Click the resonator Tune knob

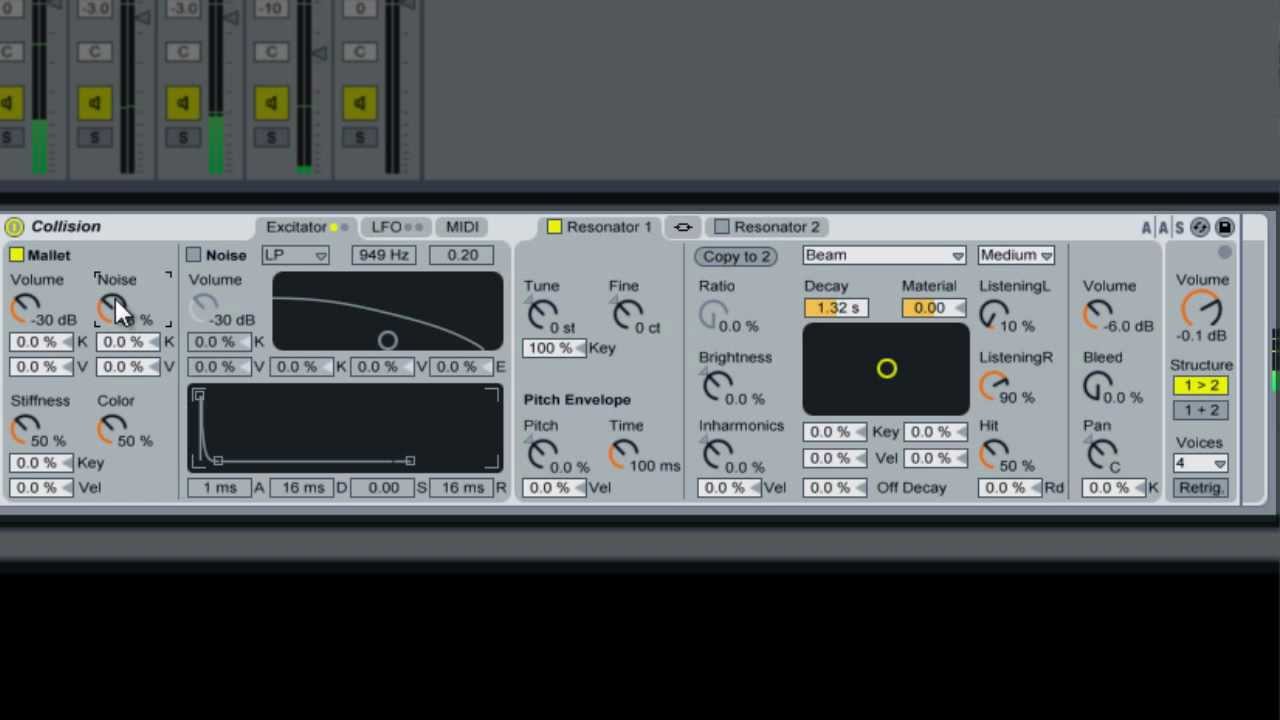pyautogui.click(x=541, y=316)
